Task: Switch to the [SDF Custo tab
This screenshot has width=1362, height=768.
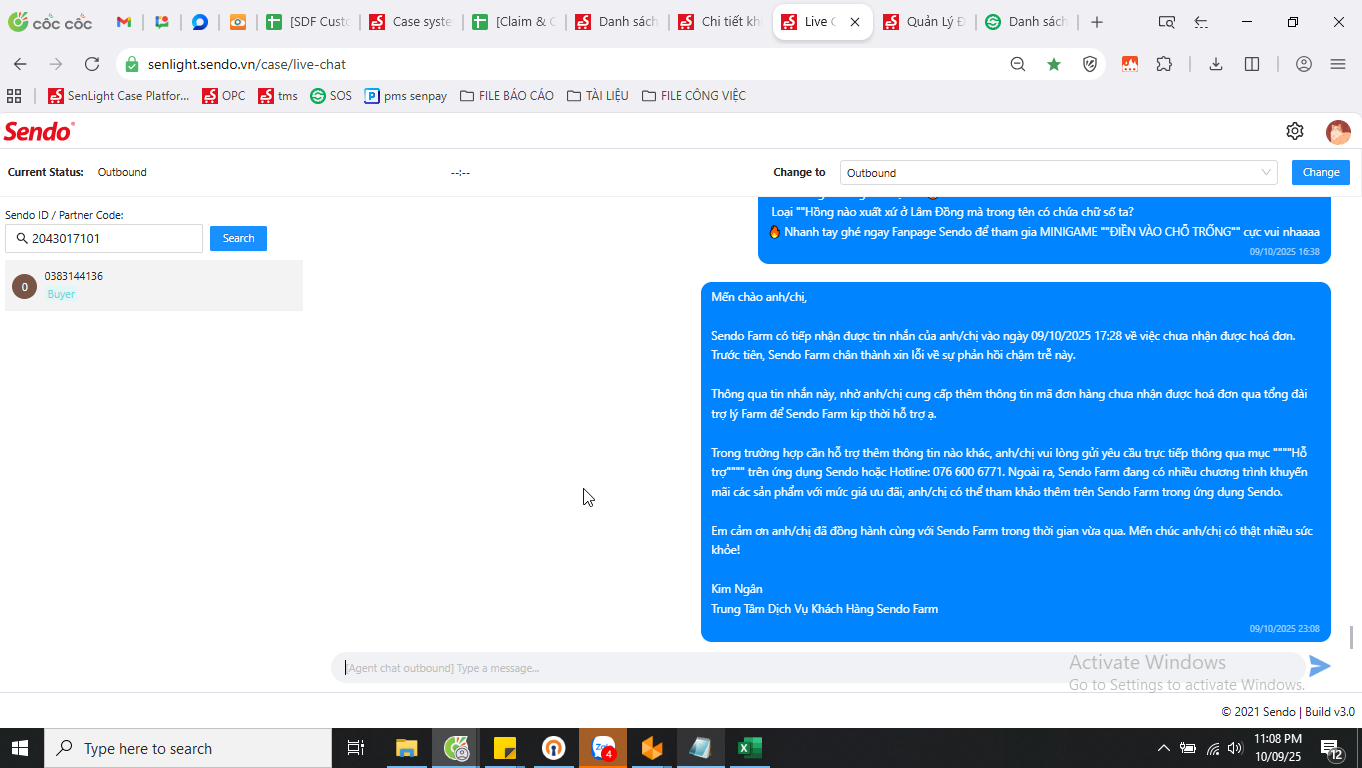Action: coord(308,22)
